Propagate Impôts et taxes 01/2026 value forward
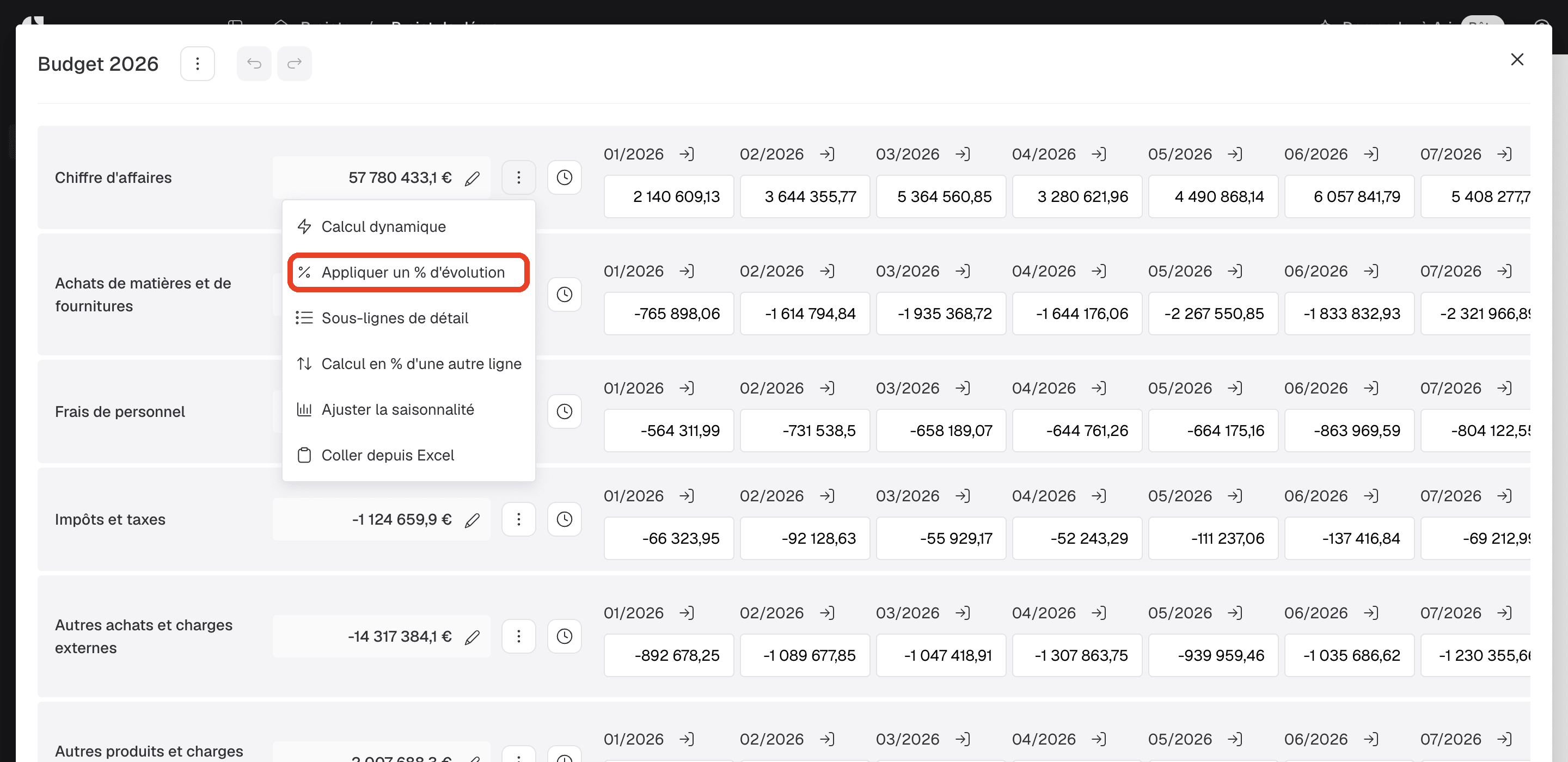The width and height of the screenshot is (1568, 762). 687,496
